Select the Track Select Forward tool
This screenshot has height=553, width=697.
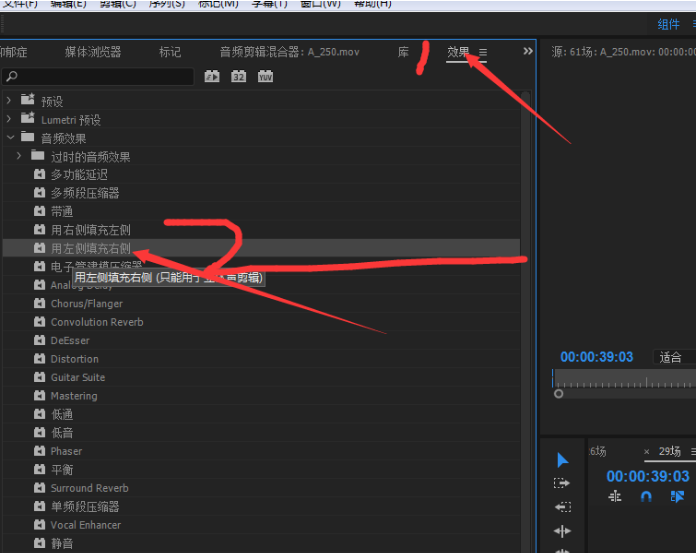(x=562, y=483)
